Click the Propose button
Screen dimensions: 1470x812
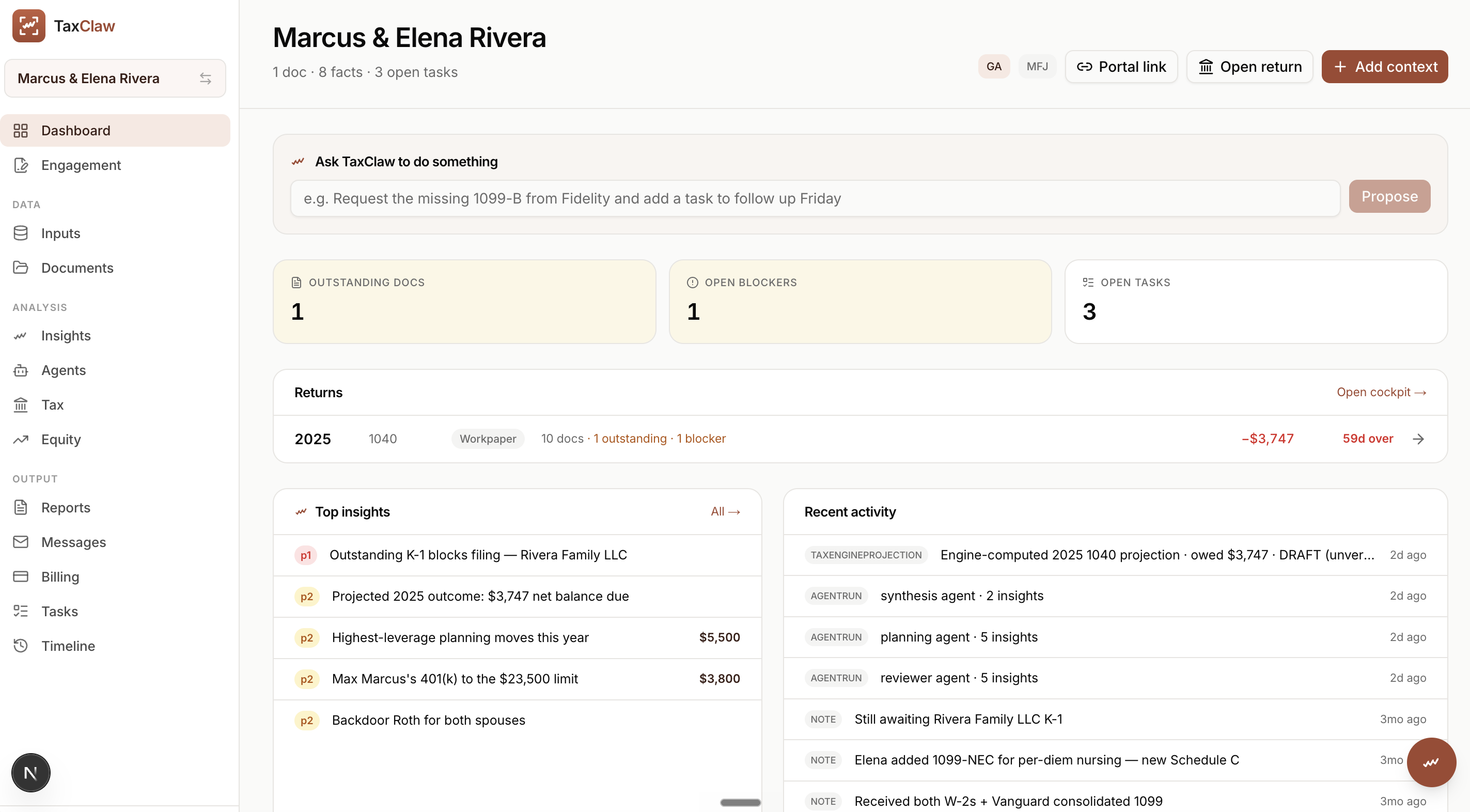[1389, 196]
